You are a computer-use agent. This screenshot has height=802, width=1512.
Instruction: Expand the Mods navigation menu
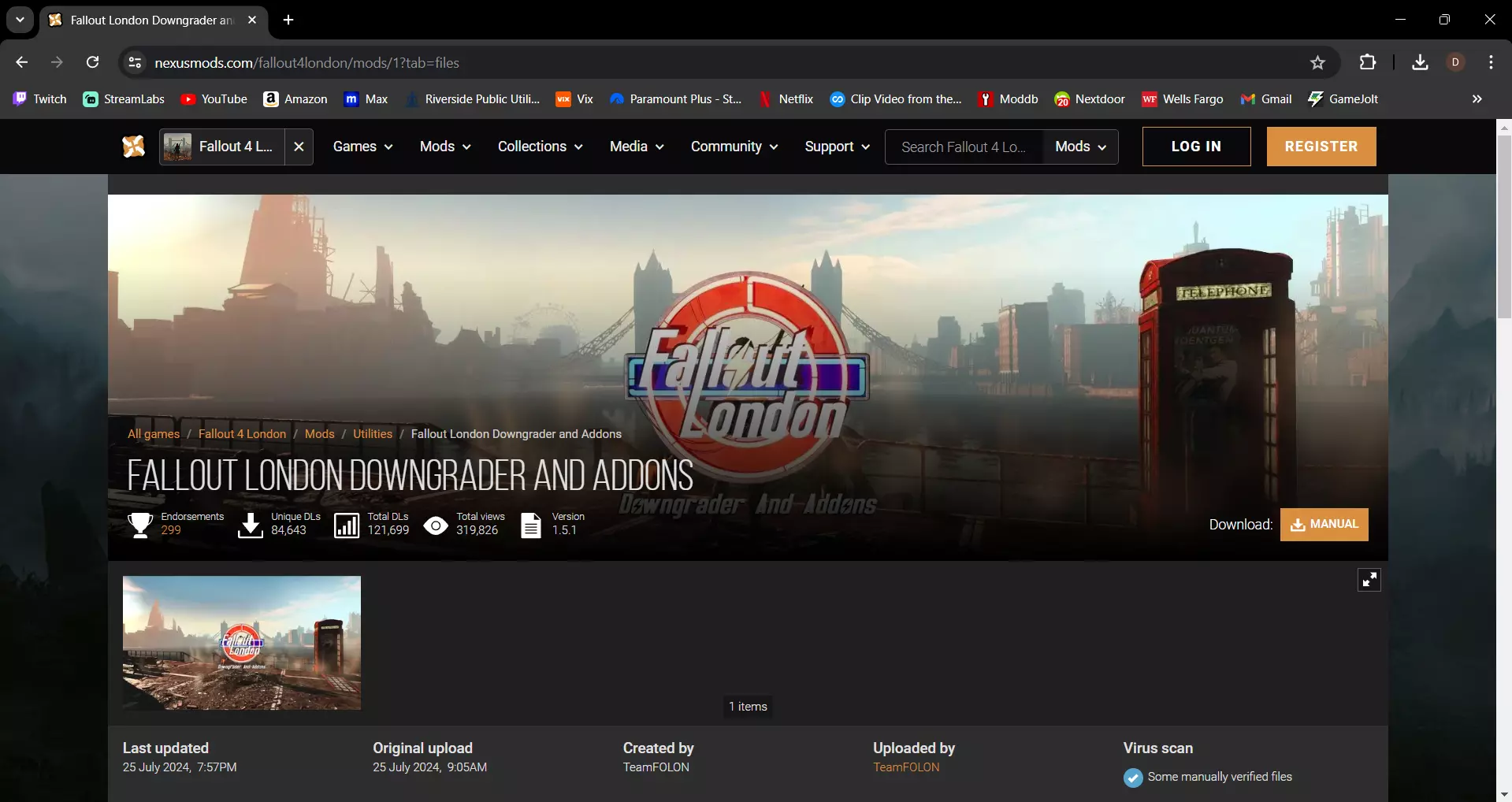[x=445, y=147]
